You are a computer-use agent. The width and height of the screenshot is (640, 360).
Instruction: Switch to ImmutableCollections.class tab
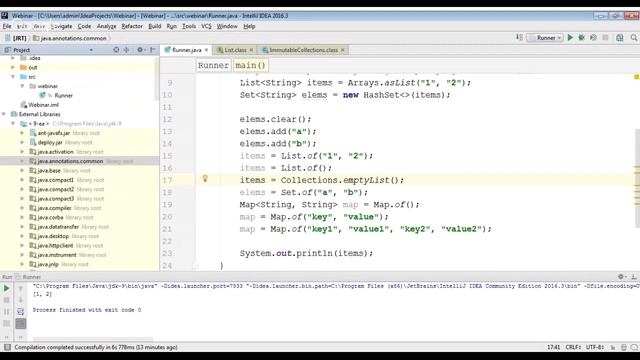pos(303,50)
